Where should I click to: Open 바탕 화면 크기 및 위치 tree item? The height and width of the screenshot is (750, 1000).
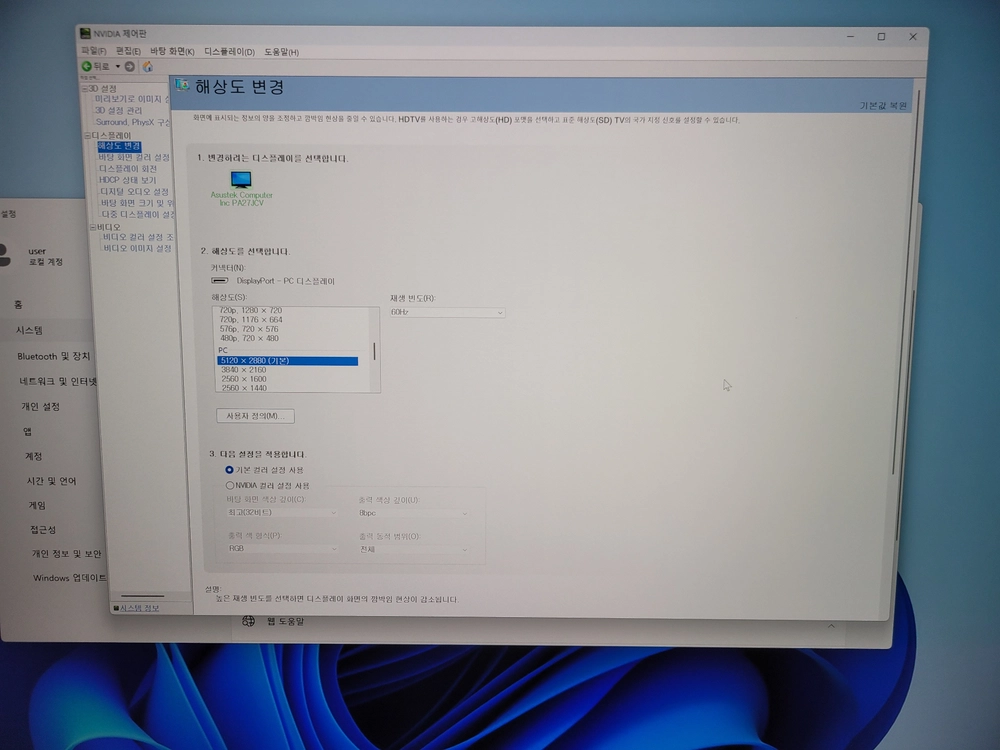137,203
